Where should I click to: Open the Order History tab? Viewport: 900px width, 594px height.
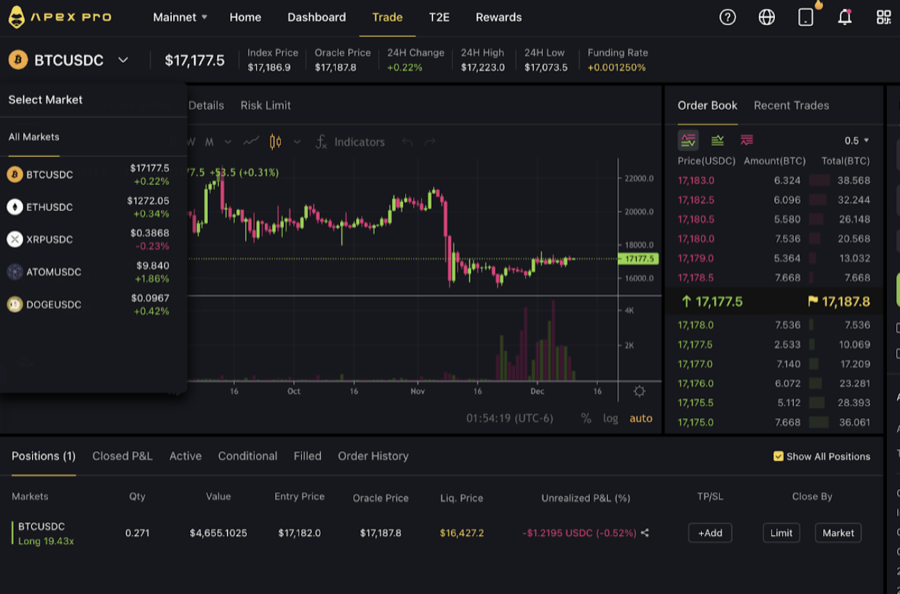pyautogui.click(x=373, y=456)
